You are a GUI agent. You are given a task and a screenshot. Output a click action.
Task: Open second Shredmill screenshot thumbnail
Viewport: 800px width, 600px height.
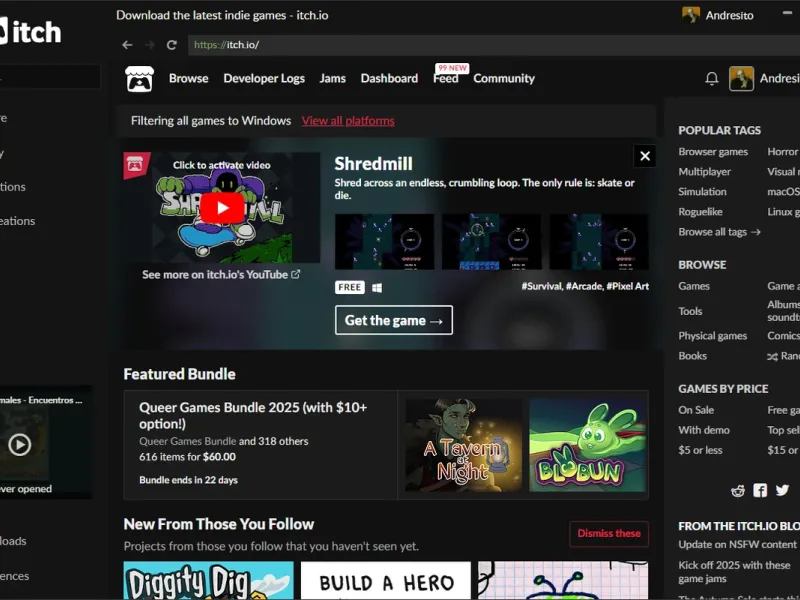pyautogui.click(x=492, y=242)
